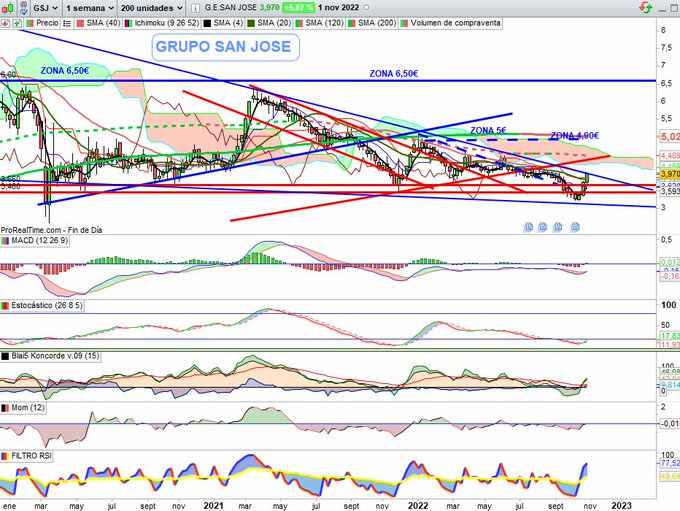Viewport: 680px width, 511px height.
Task: Open the candlestick chart style icon
Action: pos(7,8)
